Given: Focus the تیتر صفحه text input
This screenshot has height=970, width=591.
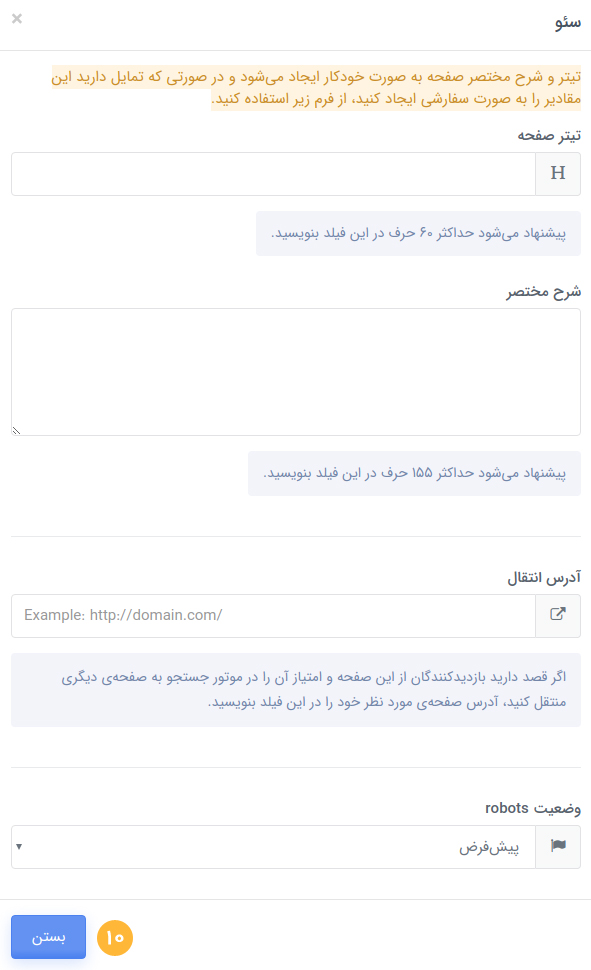Looking at the screenshot, I should point(273,174).
